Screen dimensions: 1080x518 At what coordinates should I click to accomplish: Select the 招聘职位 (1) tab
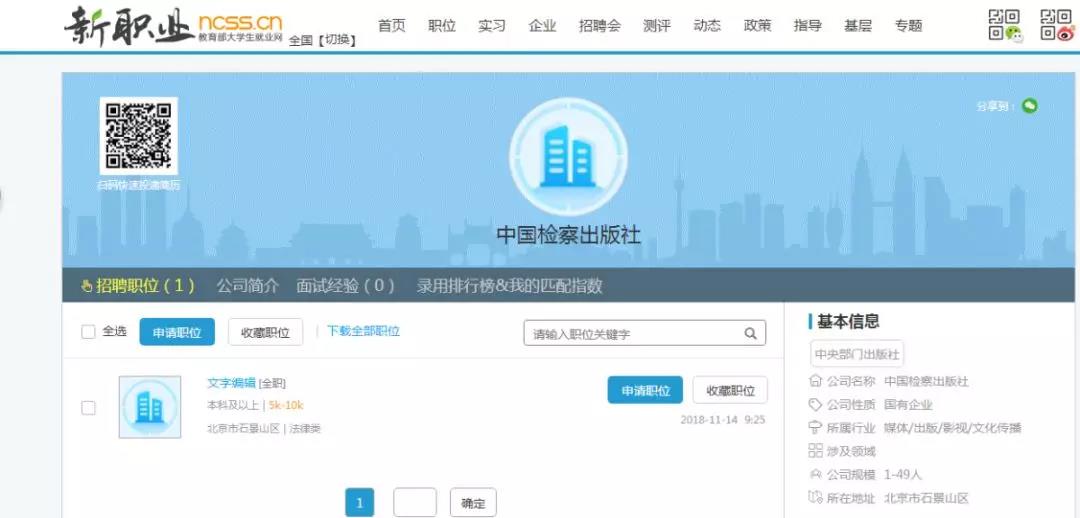pos(138,286)
